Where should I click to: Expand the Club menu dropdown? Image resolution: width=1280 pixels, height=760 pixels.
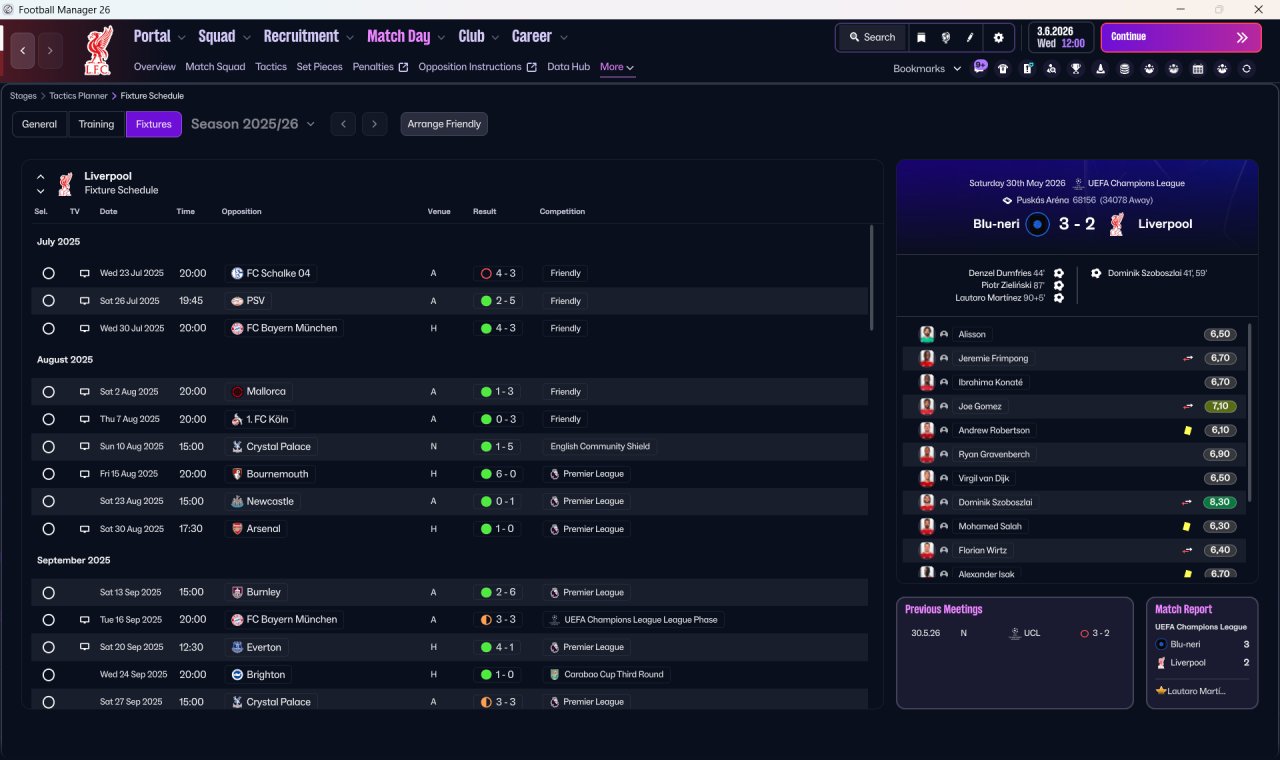[494, 38]
